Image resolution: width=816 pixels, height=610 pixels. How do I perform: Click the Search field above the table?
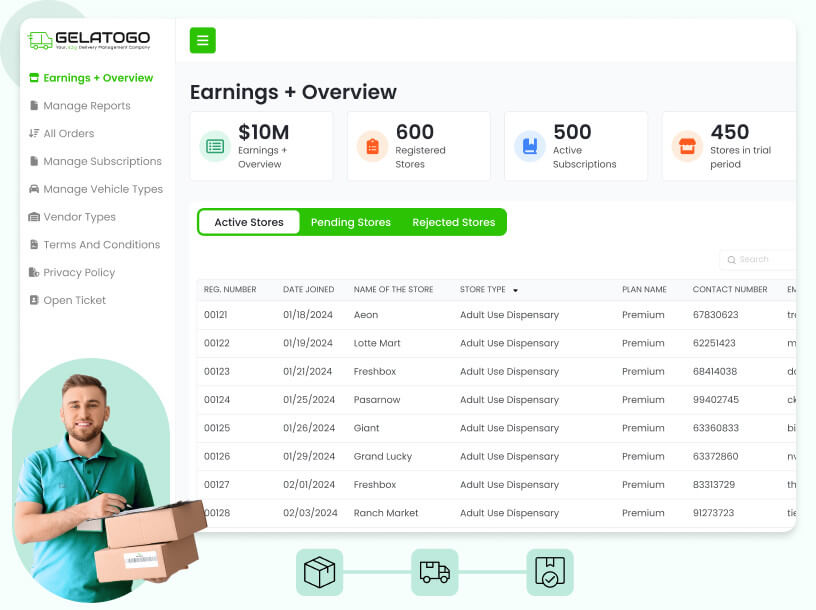pyautogui.click(x=758, y=259)
